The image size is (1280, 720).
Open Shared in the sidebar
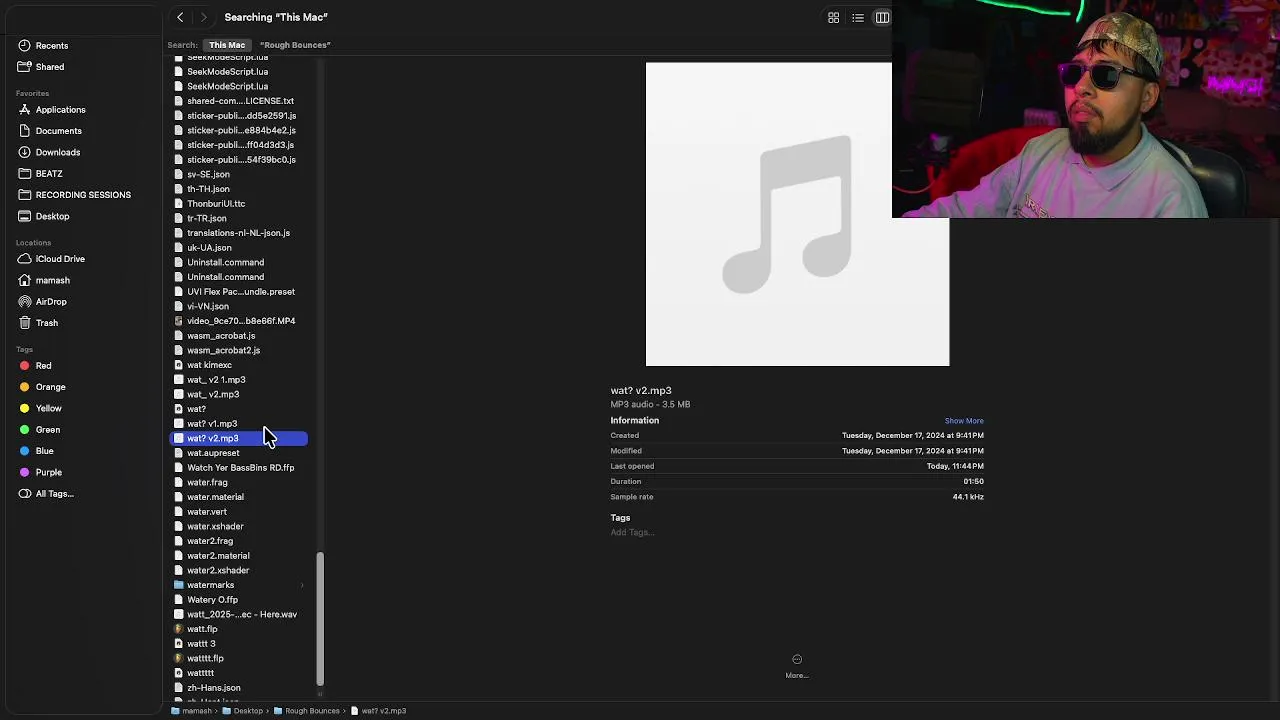[50, 67]
